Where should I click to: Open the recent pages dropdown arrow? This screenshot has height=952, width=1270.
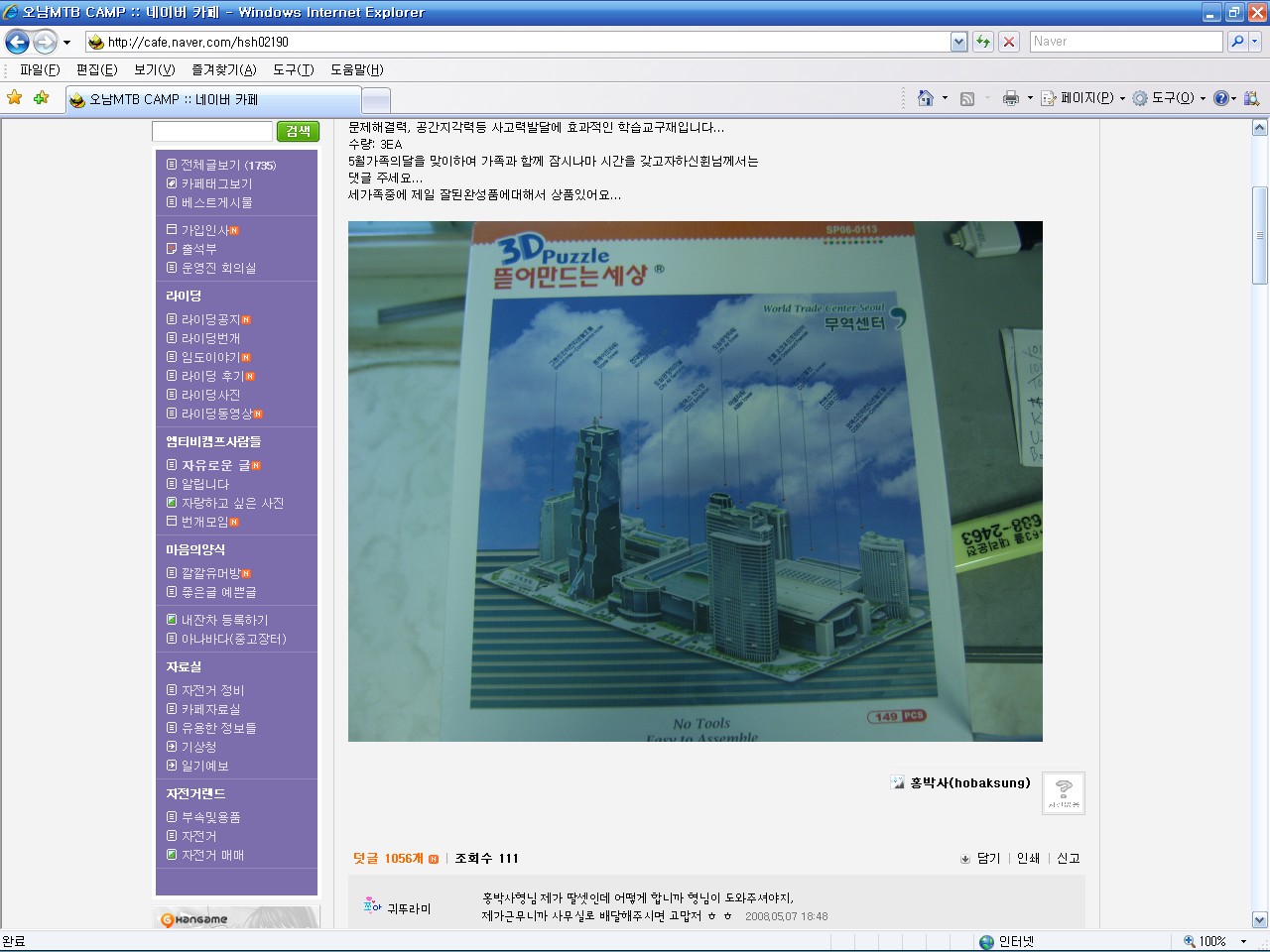pyautogui.click(x=66, y=43)
